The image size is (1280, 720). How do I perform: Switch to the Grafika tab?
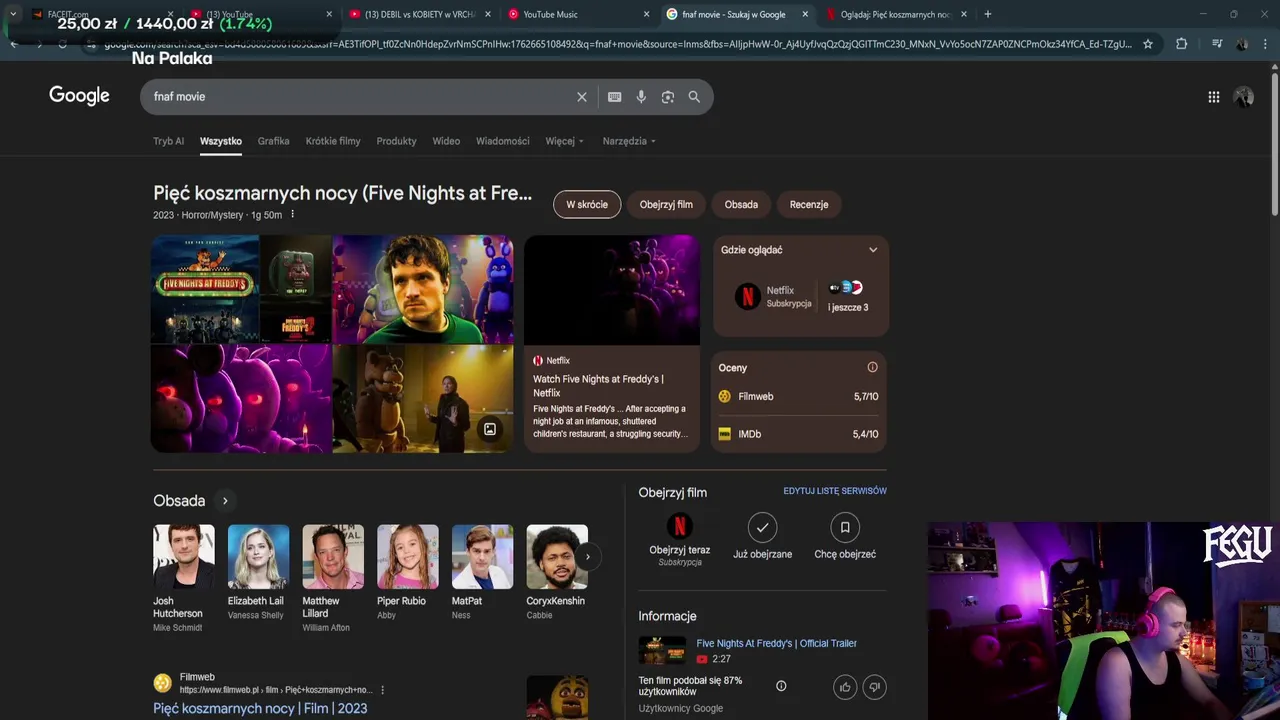pyautogui.click(x=273, y=141)
